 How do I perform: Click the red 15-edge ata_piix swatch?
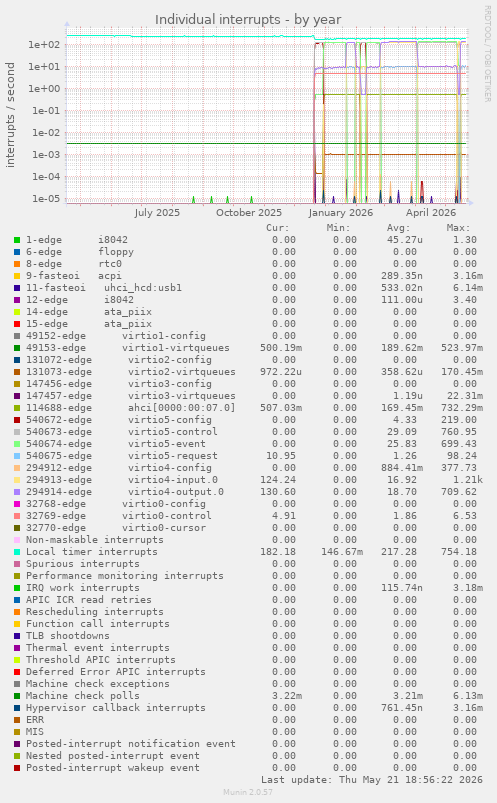17,324
